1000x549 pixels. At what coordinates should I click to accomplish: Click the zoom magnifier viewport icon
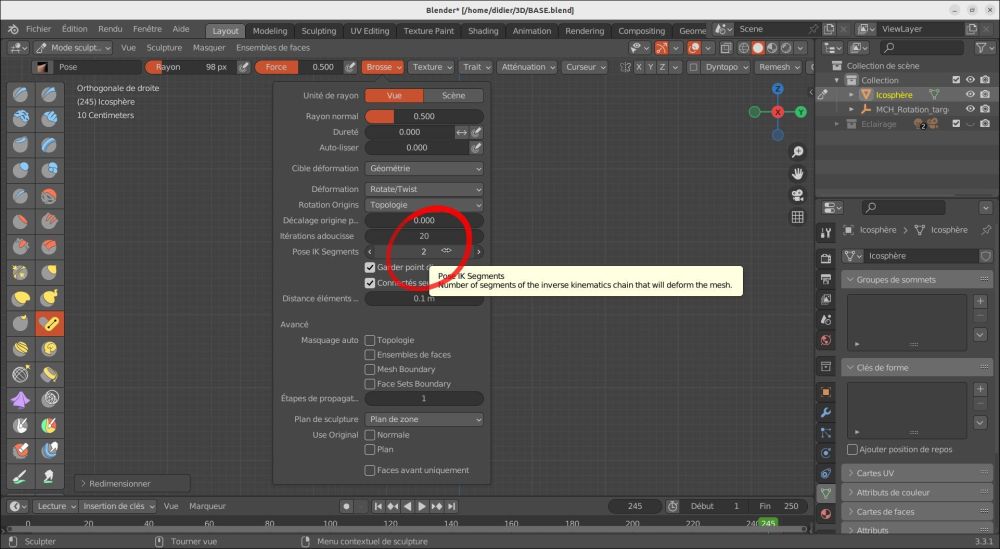797,152
